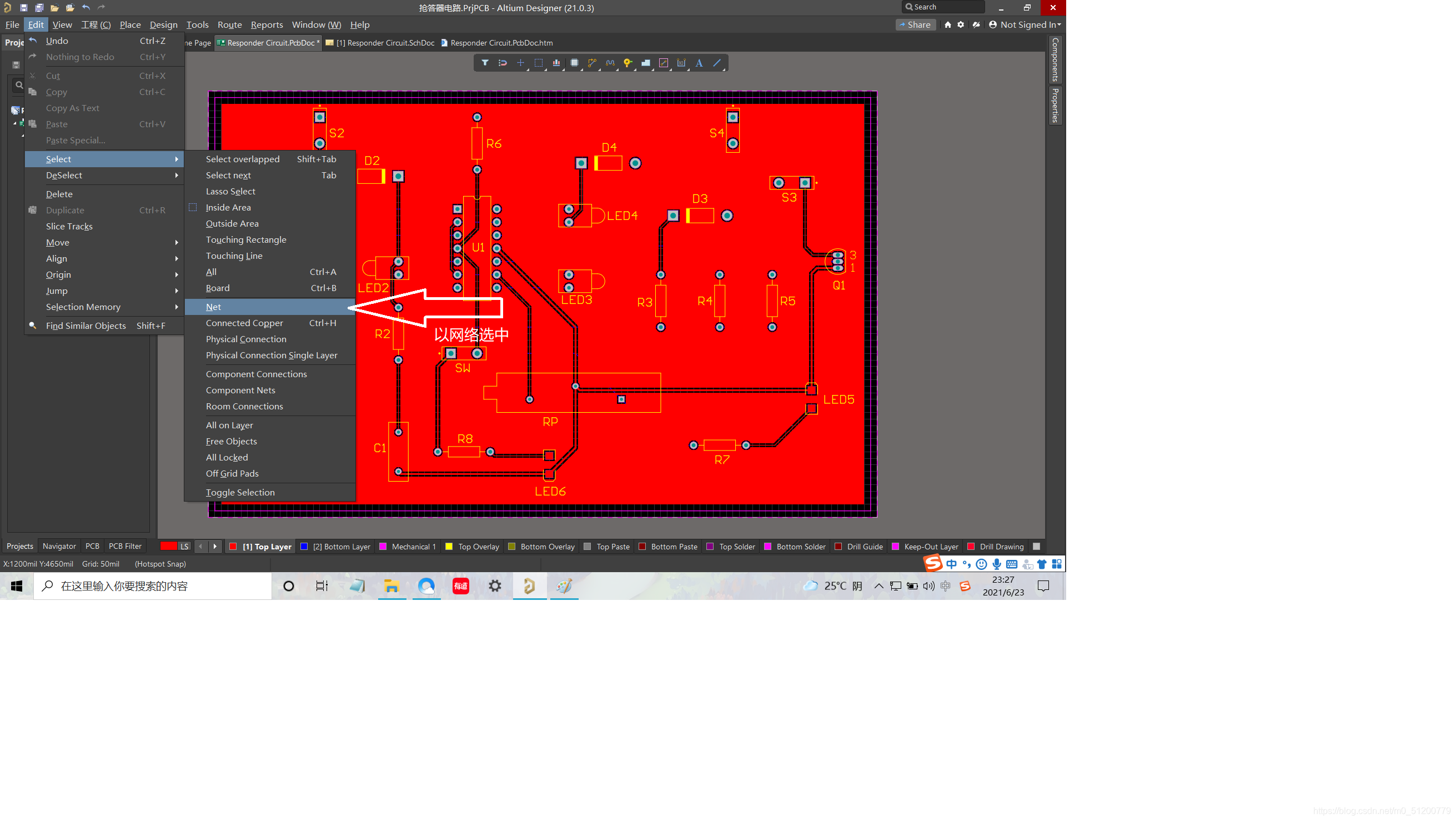Viewport: 1456px width, 821px height.
Task: Click the Bottom Layer blue color swatch
Action: coord(304,546)
